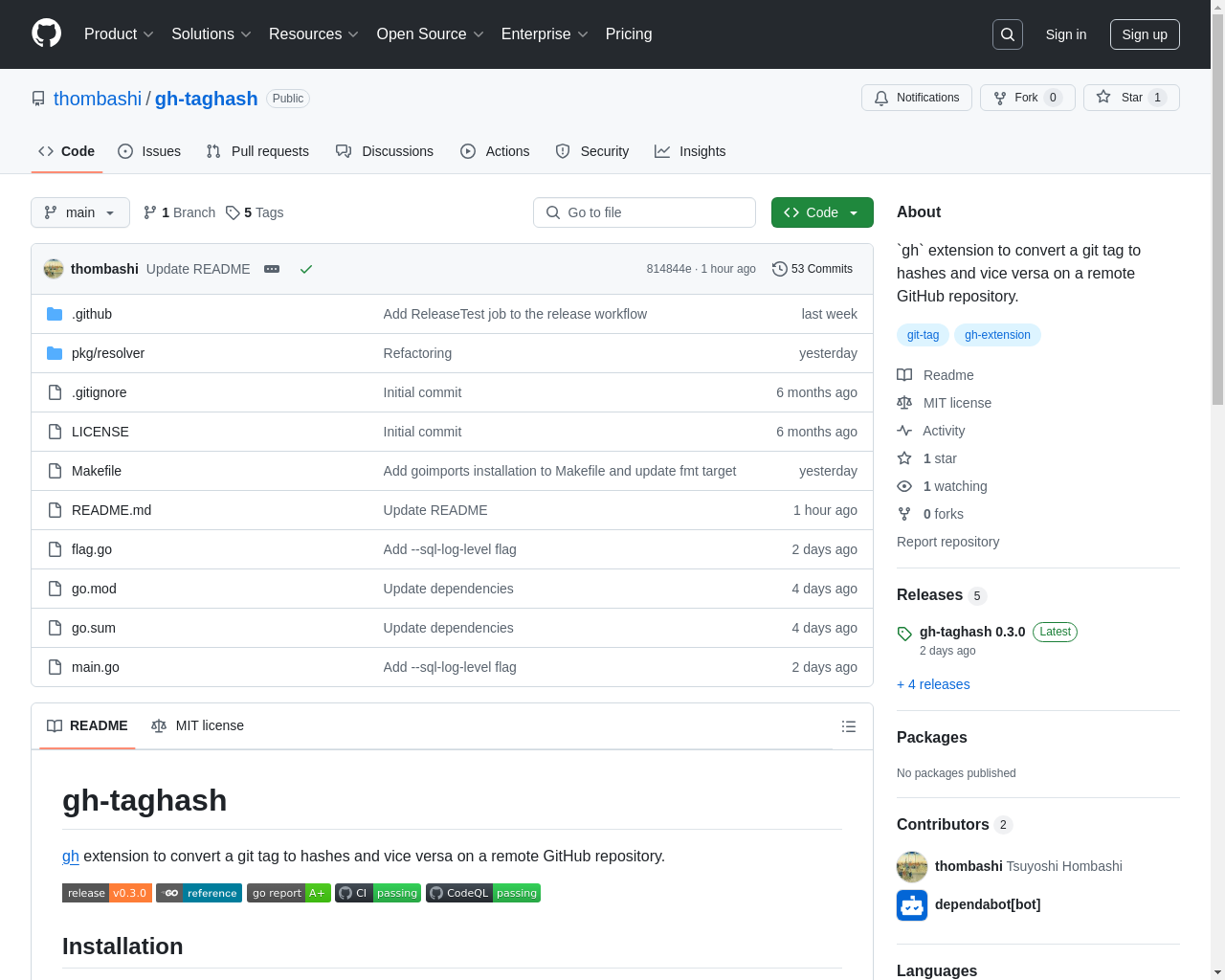The image size is (1225, 980).
Task: Click the CodeQL passing badge
Action: [x=483, y=893]
